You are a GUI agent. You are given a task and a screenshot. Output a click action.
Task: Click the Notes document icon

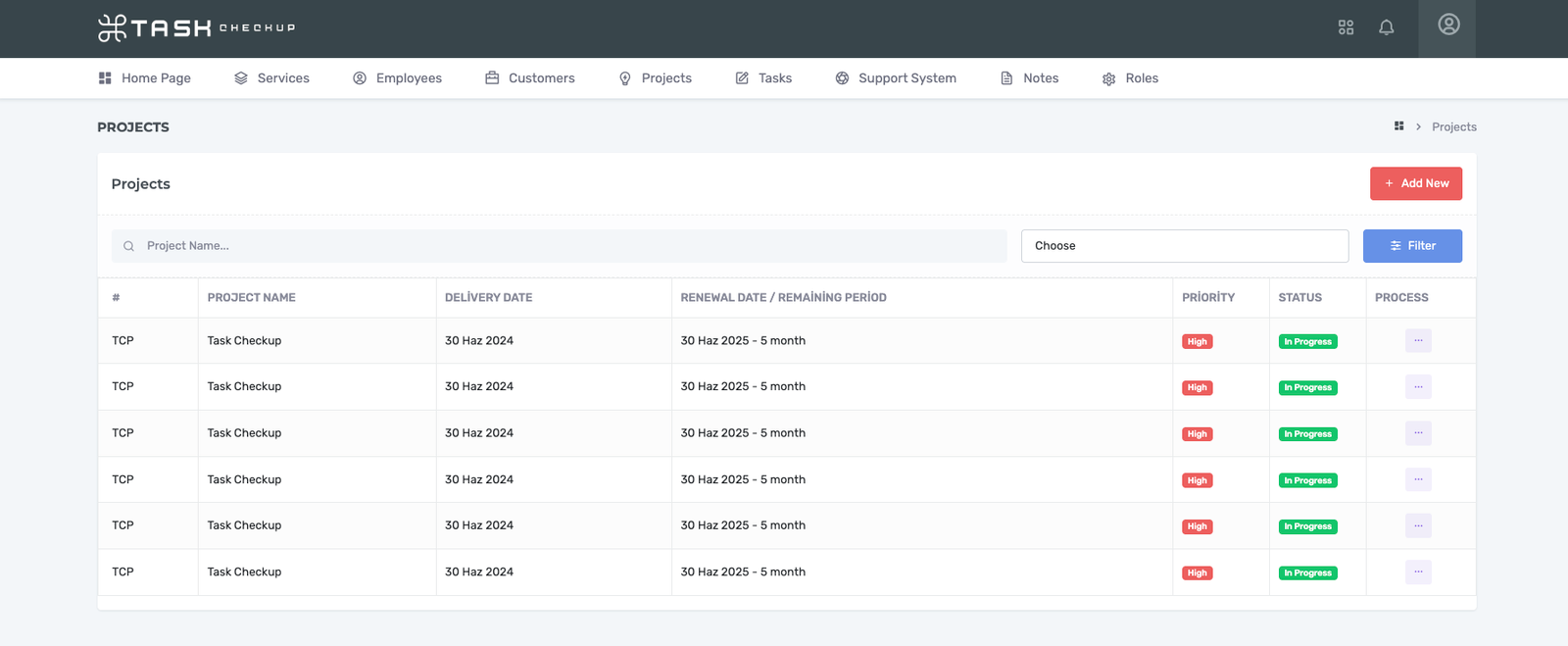tap(1006, 78)
